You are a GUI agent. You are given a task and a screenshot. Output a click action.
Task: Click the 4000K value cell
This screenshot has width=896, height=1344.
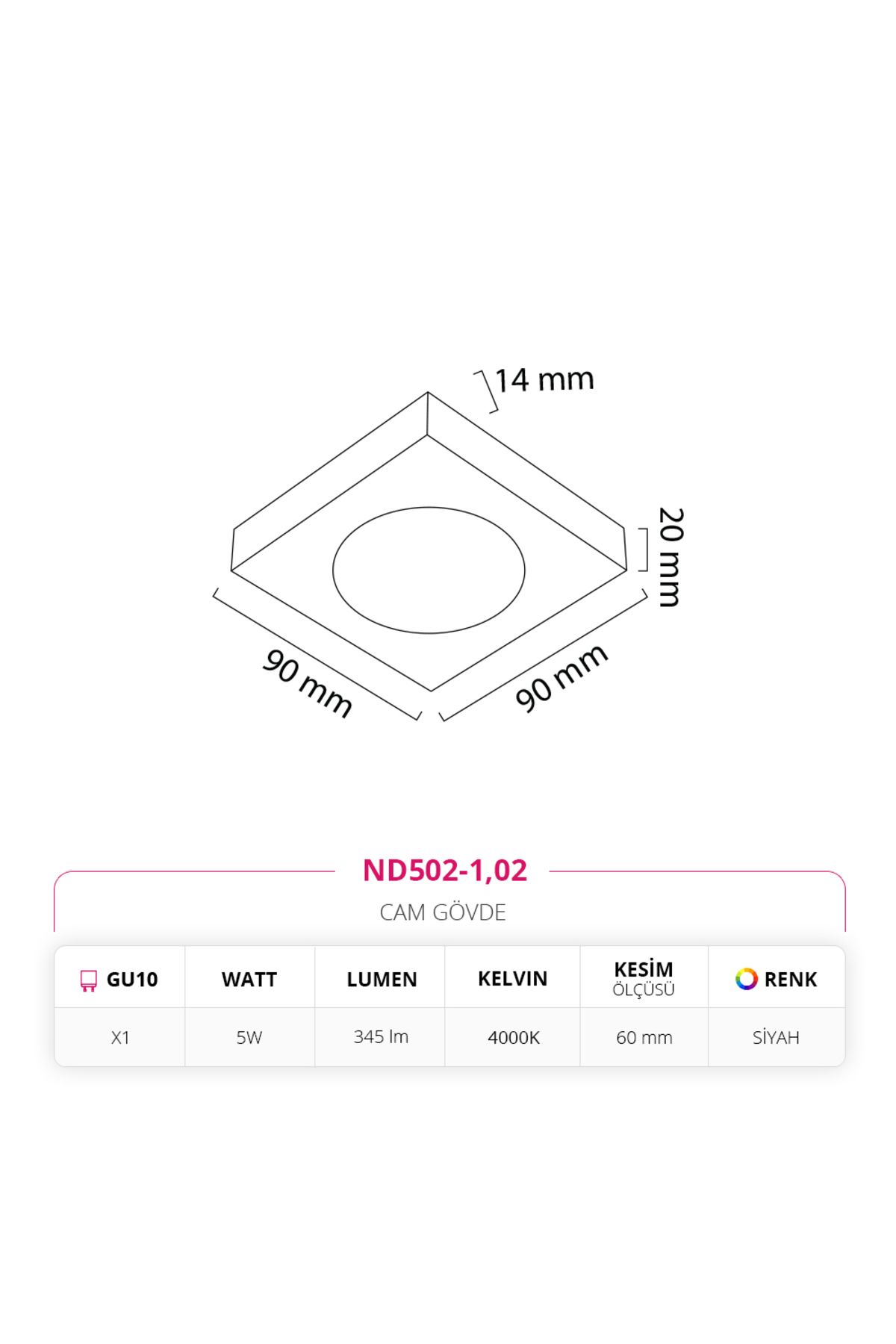pos(514,1037)
